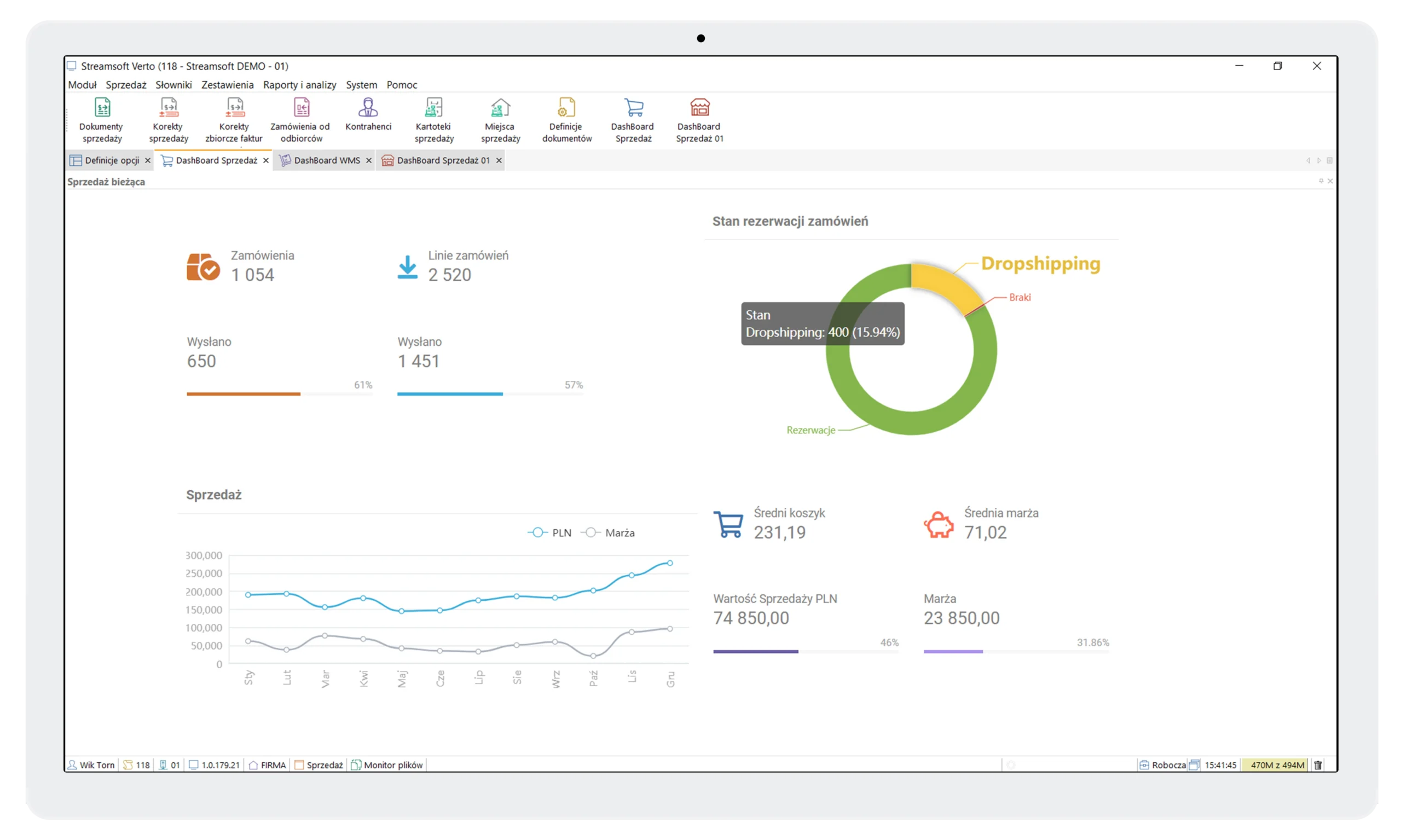
Task: Click Monitor plików in status bar
Action: coord(387,765)
